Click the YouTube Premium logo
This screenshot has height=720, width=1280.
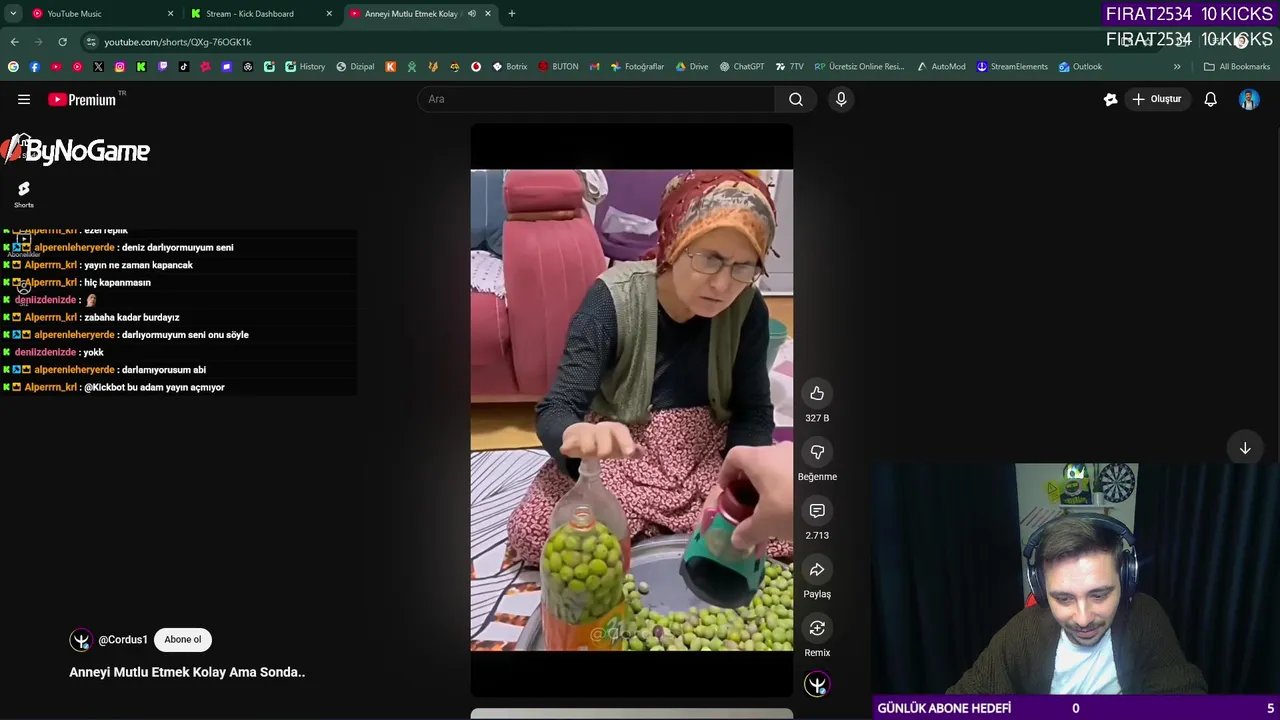[x=82, y=99]
